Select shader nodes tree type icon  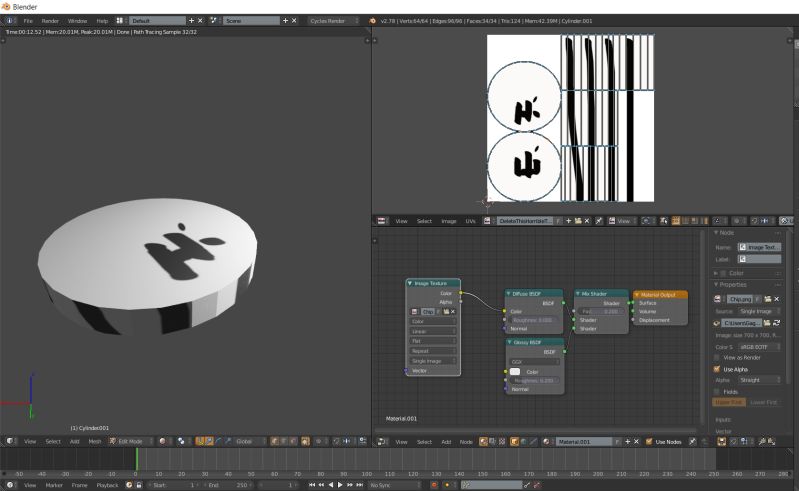click(x=483, y=442)
